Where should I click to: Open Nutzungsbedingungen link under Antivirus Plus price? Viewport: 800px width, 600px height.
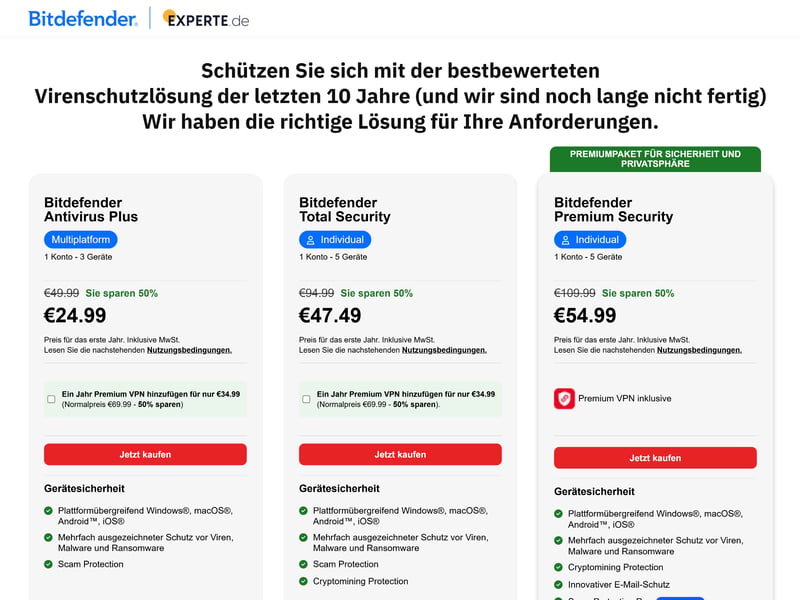click(x=189, y=350)
